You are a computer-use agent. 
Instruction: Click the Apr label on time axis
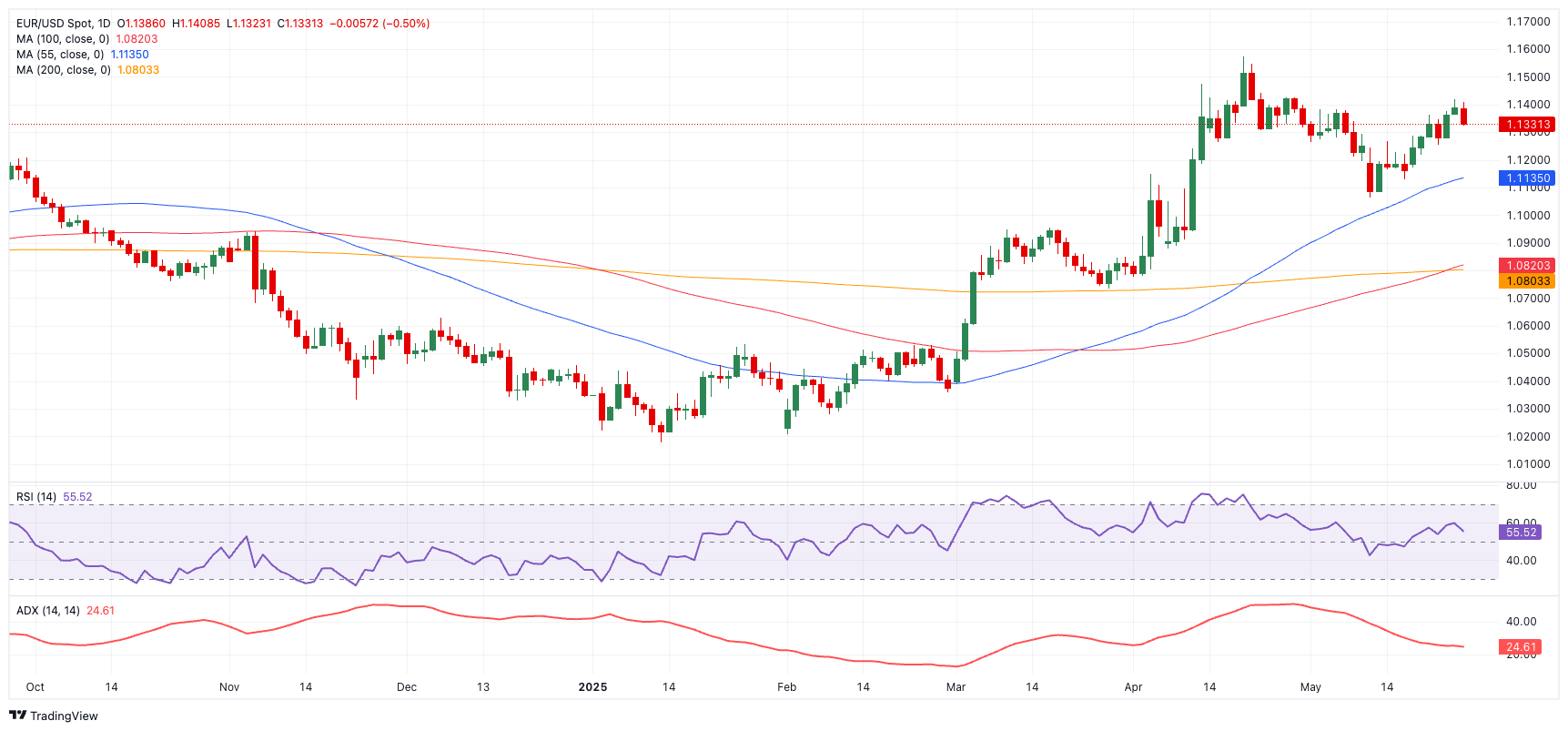[1133, 687]
